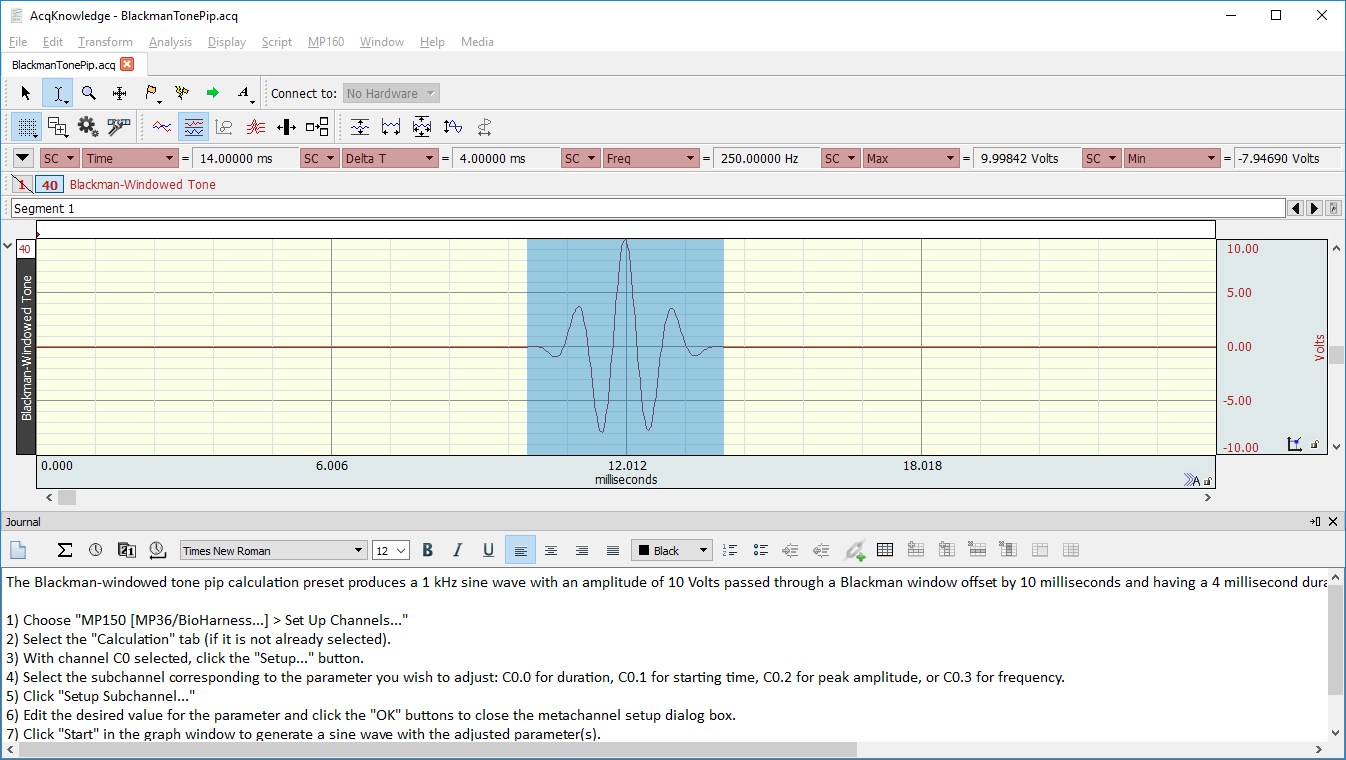The height and width of the screenshot is (760, 1346).
Task: Click the yellow event flag tool
Action: [151, 93]
